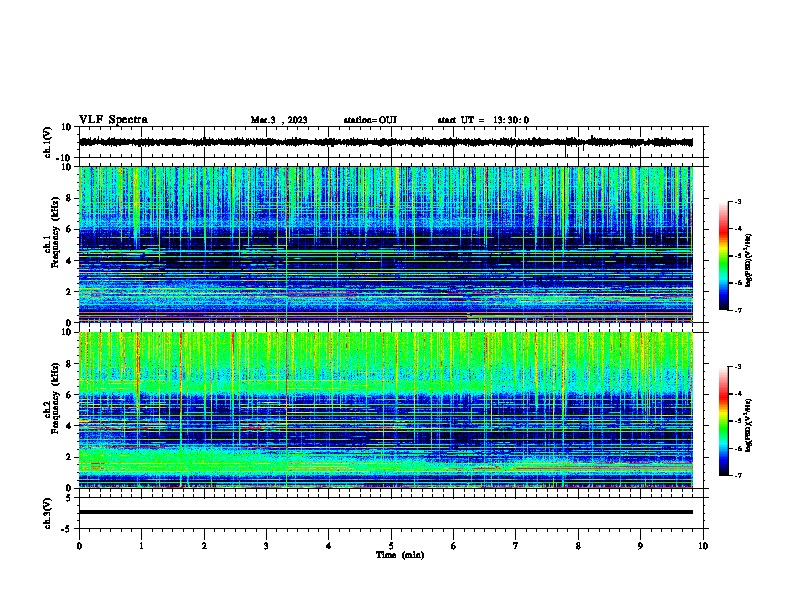Click the 'Mar.3 , 2023' date label

coord(279,120)
